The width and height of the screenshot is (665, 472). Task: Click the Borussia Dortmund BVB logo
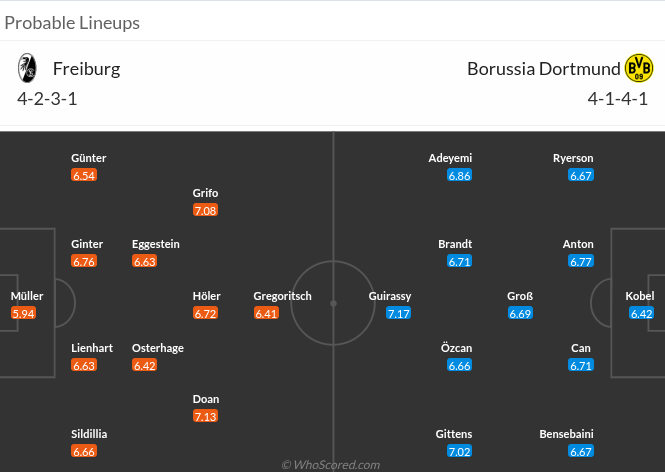pyautogui.click(x=638, y=68)
